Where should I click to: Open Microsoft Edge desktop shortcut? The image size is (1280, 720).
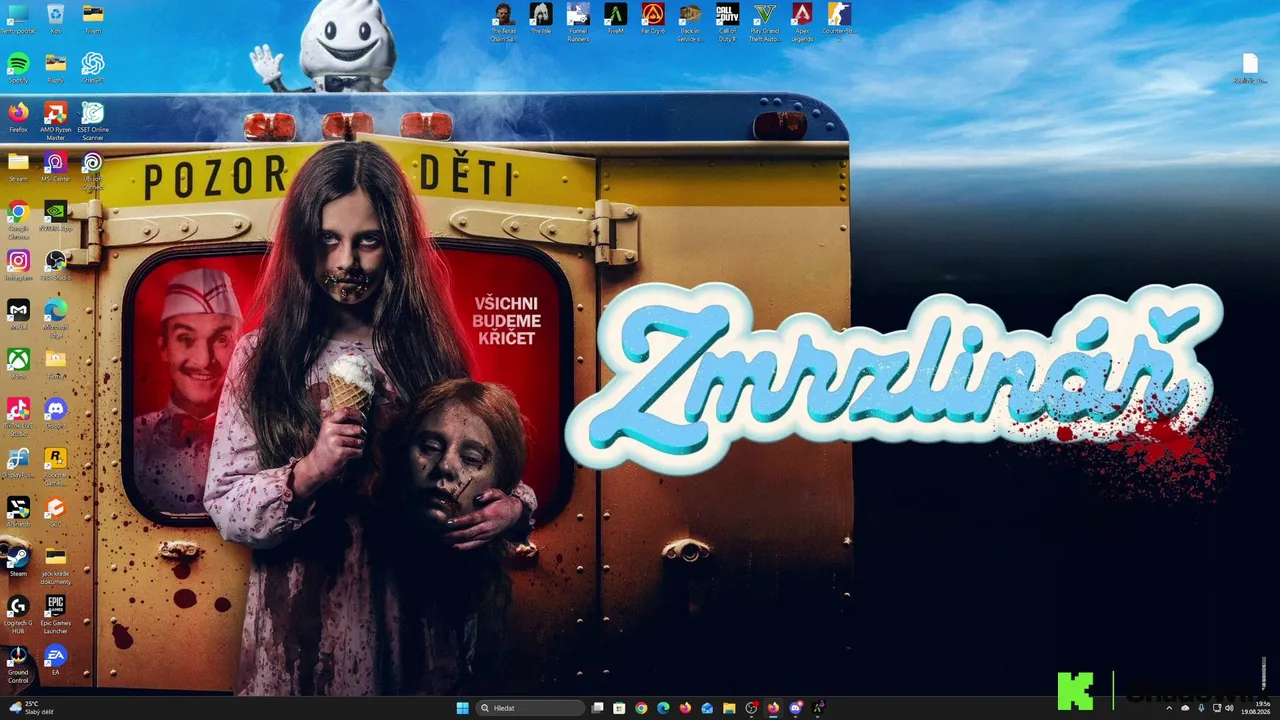pyautogui.click(x=55, y=317)
